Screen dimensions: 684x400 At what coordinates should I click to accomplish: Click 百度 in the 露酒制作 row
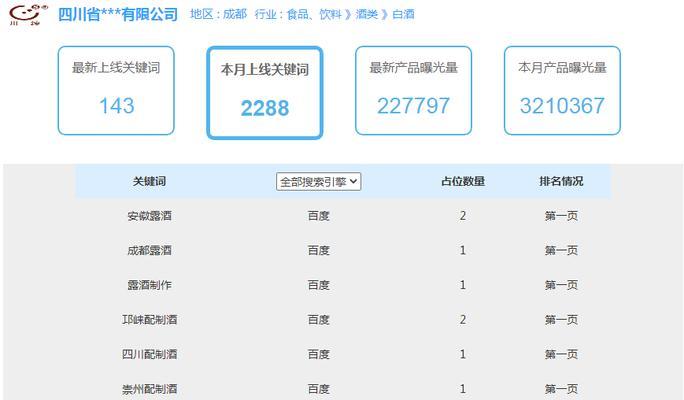pyautogui.click(x=318, y=285)
